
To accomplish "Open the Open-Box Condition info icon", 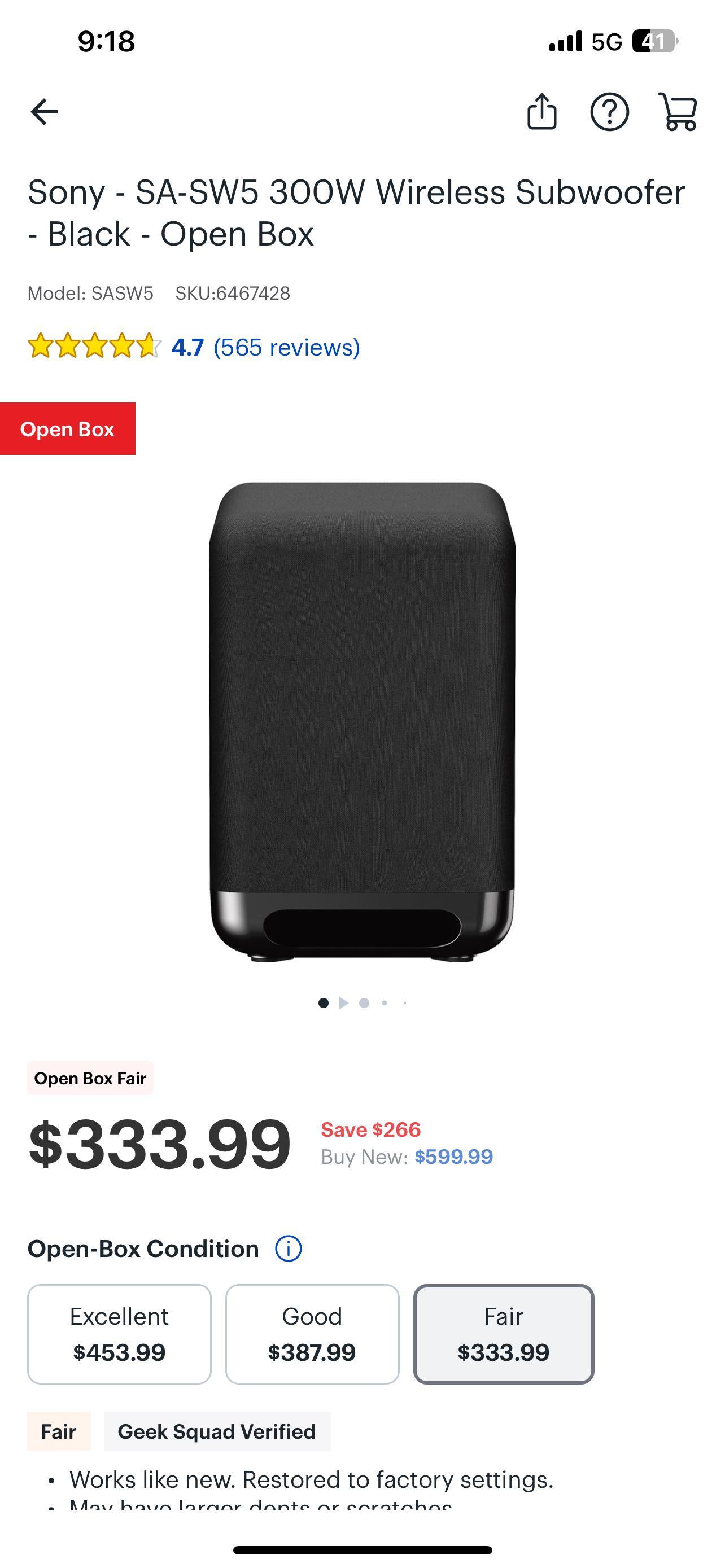I will pyautogui.click(x=289, y=1249).
